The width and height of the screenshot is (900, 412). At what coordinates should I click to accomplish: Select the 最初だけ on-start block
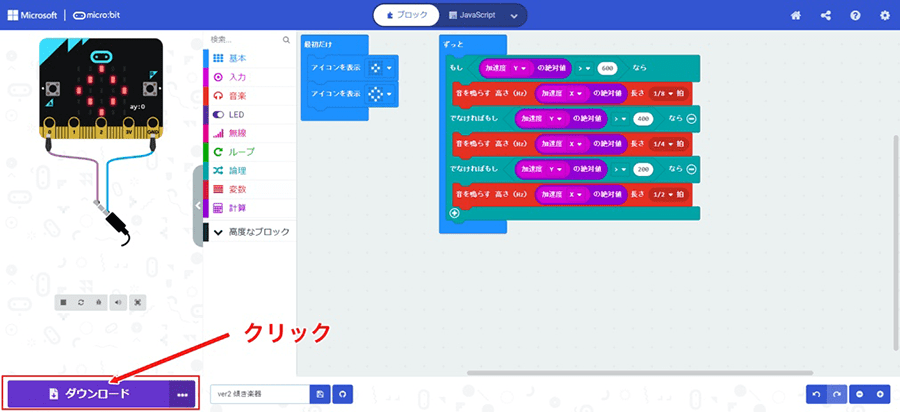[x=319, y=45]
